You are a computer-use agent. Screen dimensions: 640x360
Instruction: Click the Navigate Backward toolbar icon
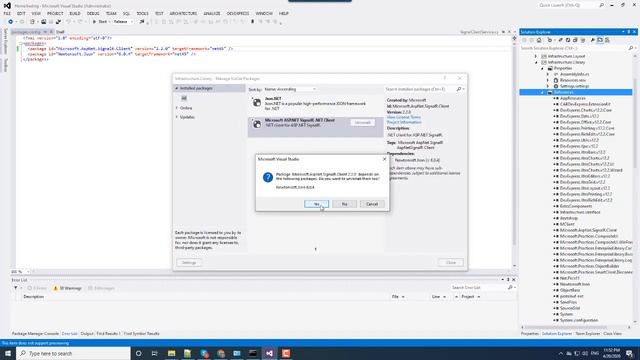pyautogui.click(x=11, y=22)
